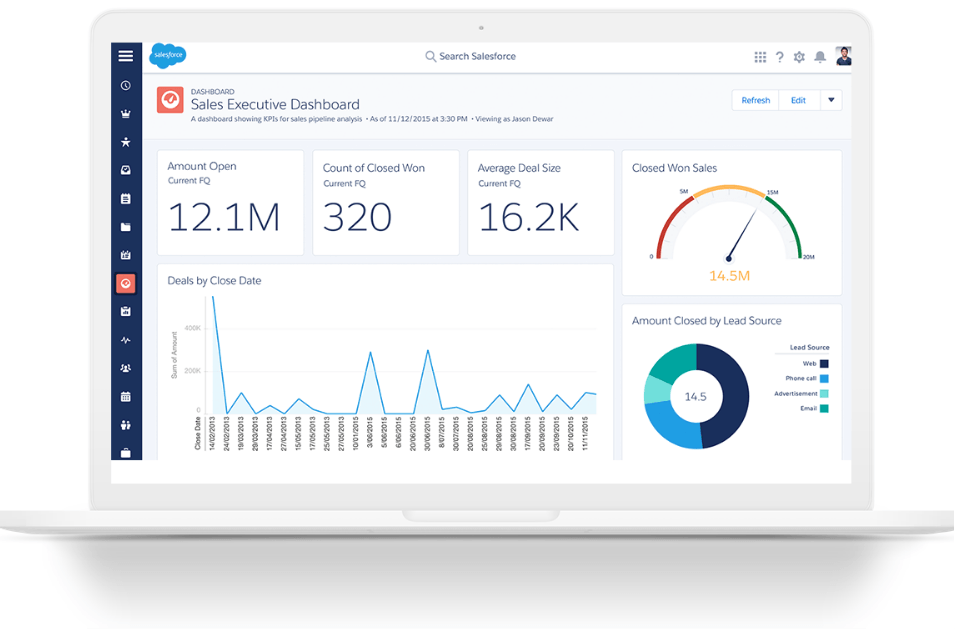Click the Search Salesforce field

click(x=470, y=56)
